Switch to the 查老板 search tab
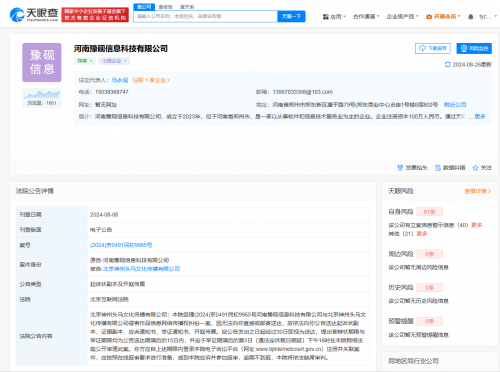This screenshot has width=500, height=372. tap(166, 7)
